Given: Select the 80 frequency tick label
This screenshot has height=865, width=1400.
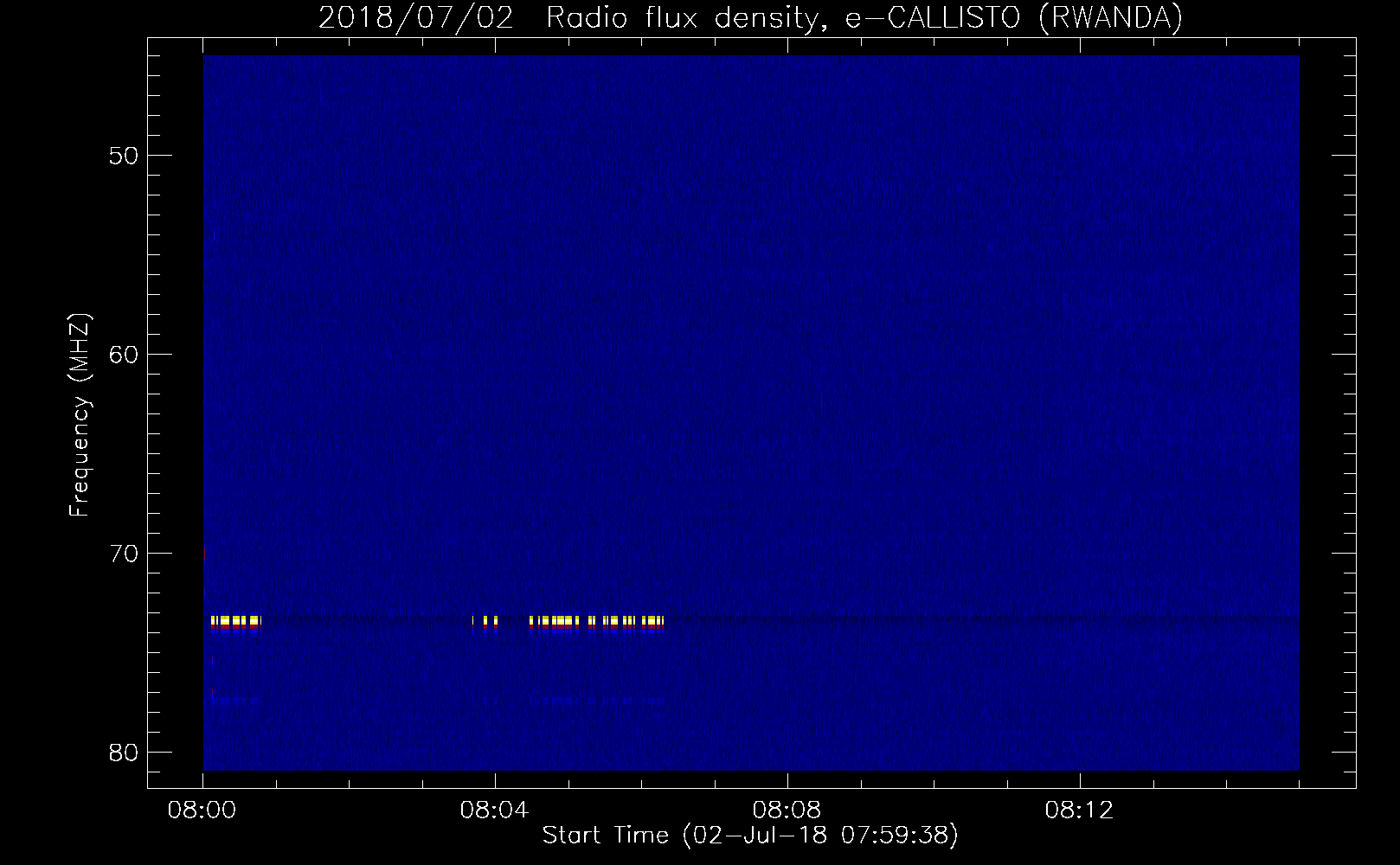Looking at the screenshot, I should (125, 753).
